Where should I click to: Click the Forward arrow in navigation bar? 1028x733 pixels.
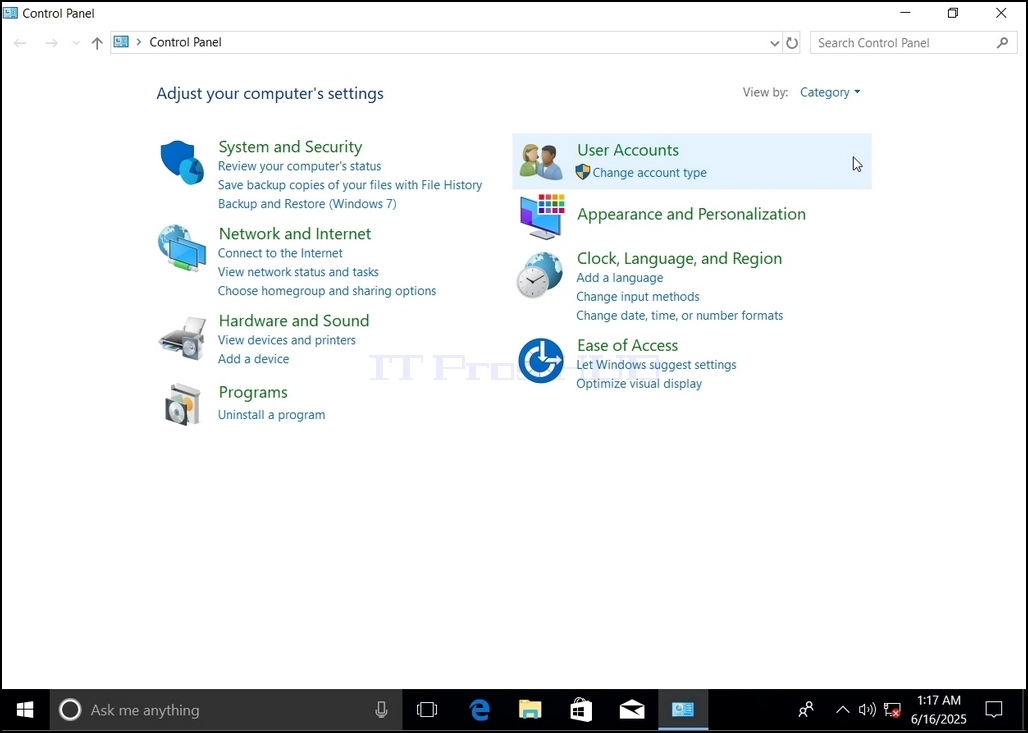[x=51, y=43]
